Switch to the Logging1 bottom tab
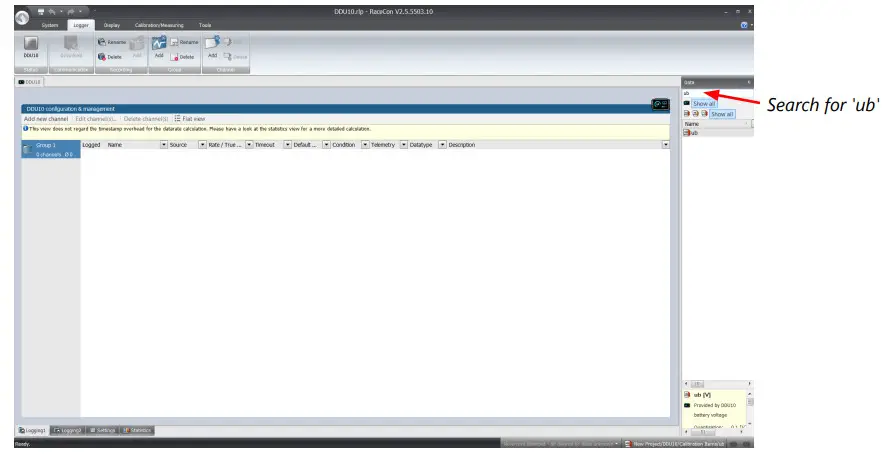The image size is (887, 459). (33, 431)
